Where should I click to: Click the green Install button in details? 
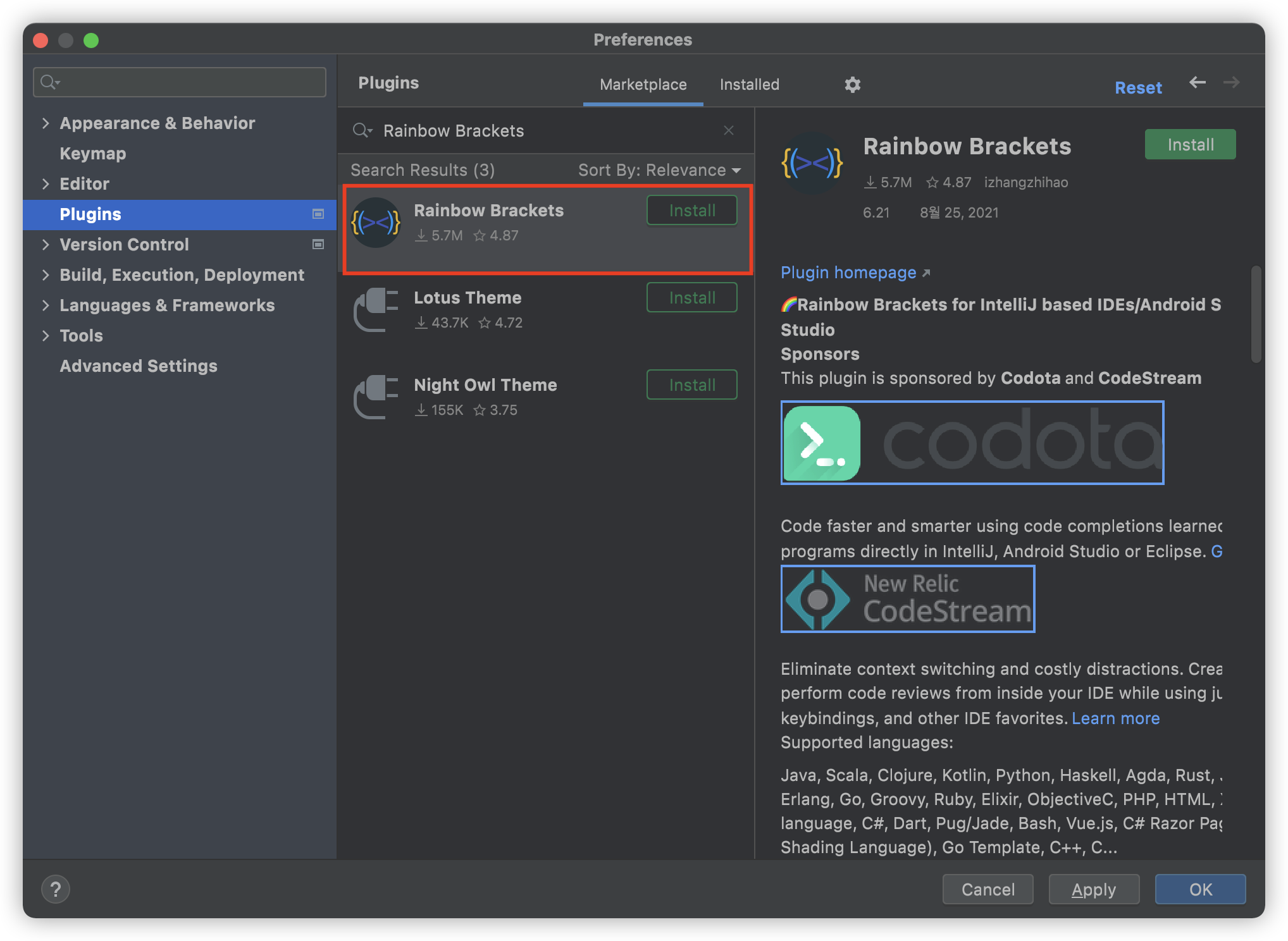[x=1190, y=144]
